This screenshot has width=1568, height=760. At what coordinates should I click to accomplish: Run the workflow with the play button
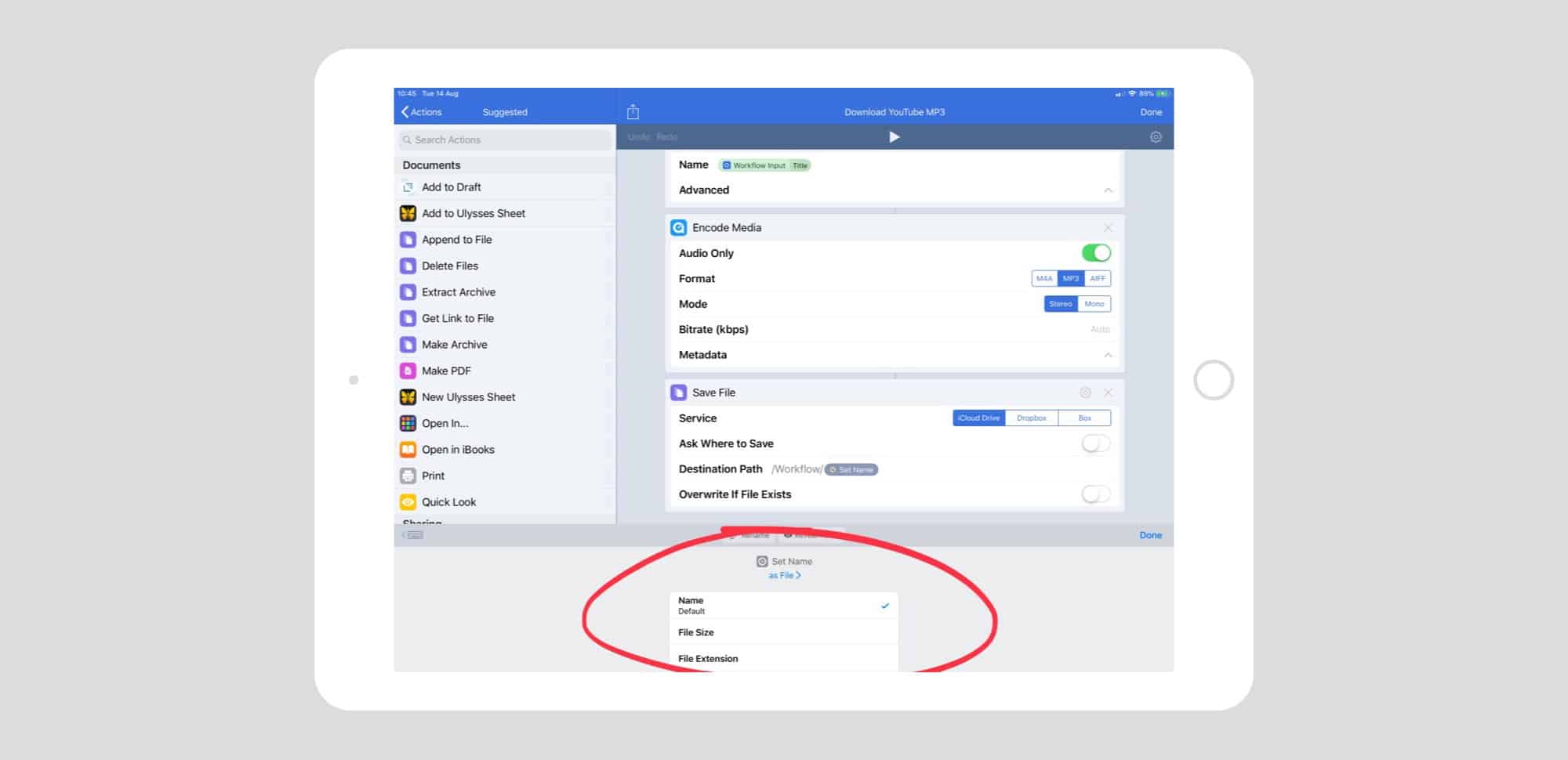tap(894, 137)
